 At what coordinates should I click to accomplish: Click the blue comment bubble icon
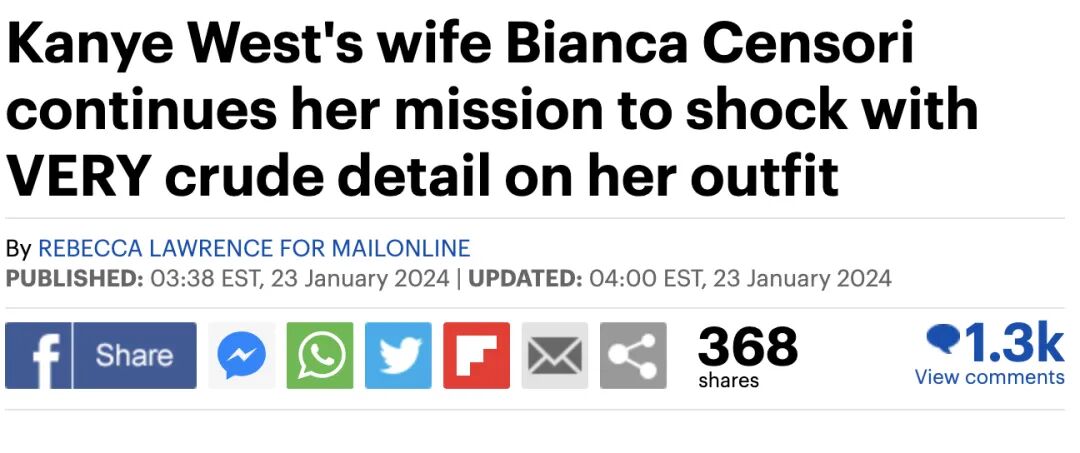coord(942,341)
